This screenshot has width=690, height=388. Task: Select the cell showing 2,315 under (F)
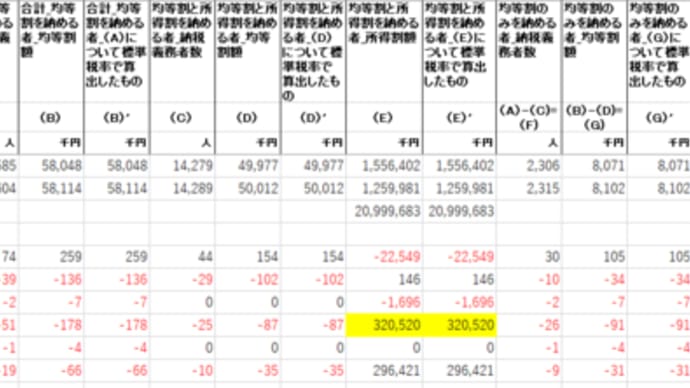coord(529,189)
